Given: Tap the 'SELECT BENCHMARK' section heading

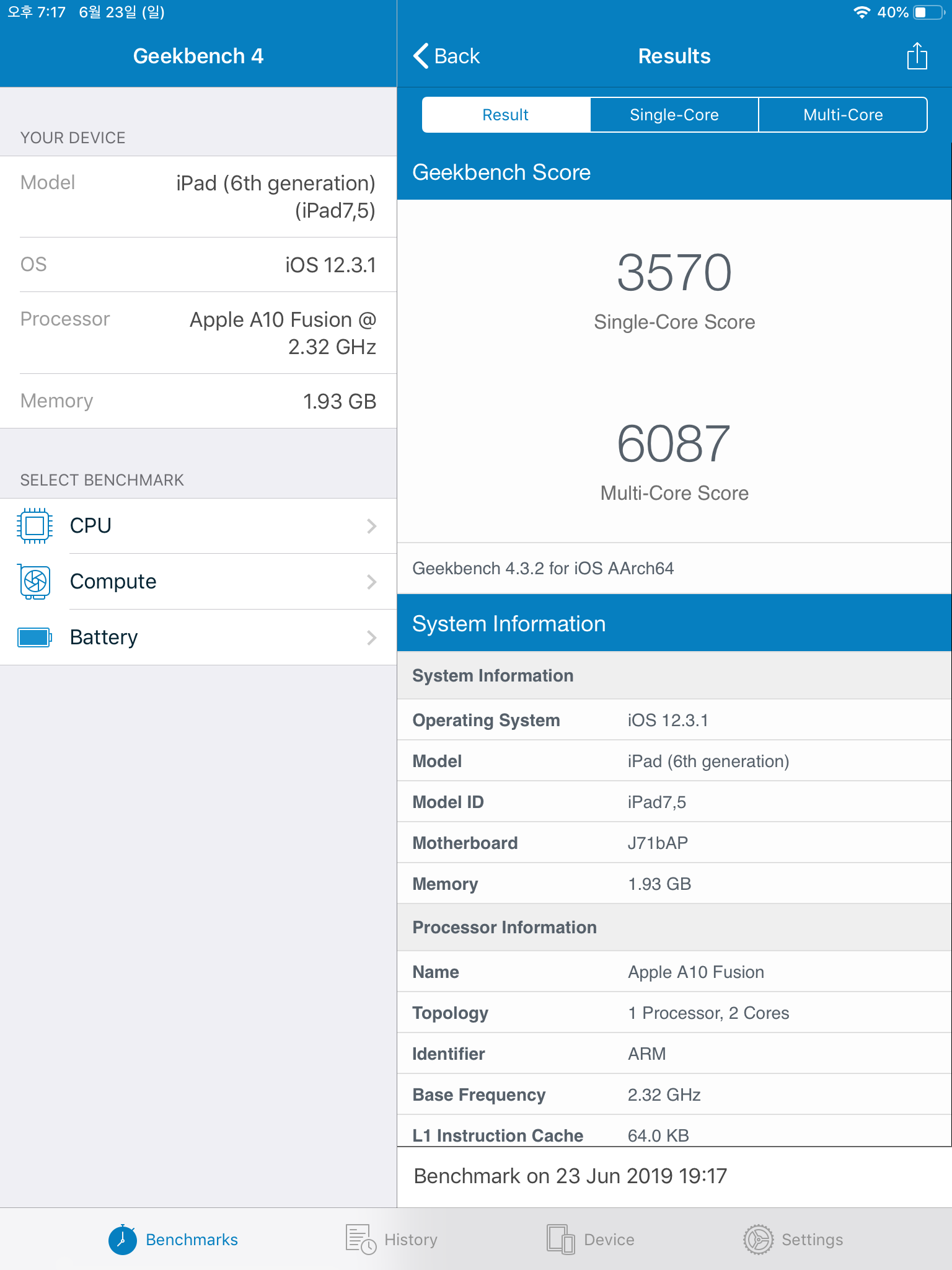Looking at the screenshot, I should point(102,480).
